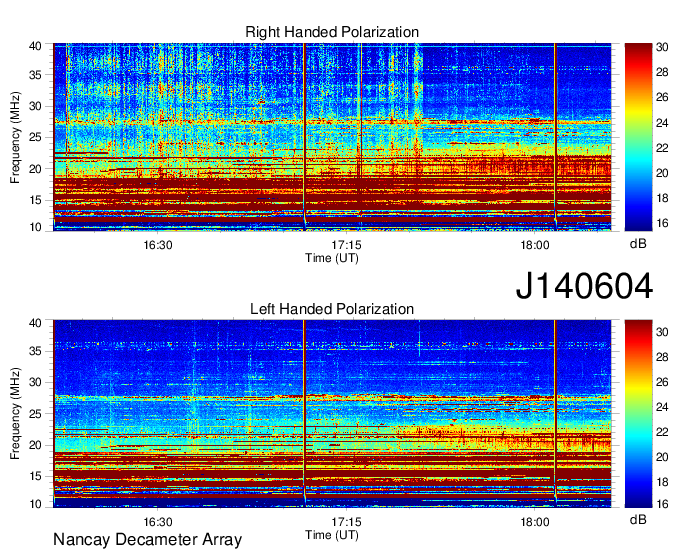Click the 30 MHz tick label of Left Handed plot

click(x=36, y=382)
